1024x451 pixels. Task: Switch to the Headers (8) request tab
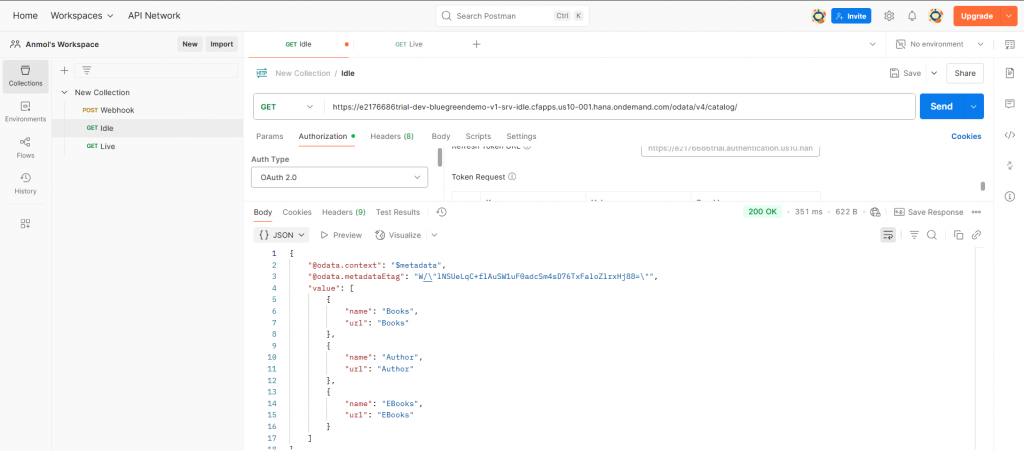click(x=392, y=136)
